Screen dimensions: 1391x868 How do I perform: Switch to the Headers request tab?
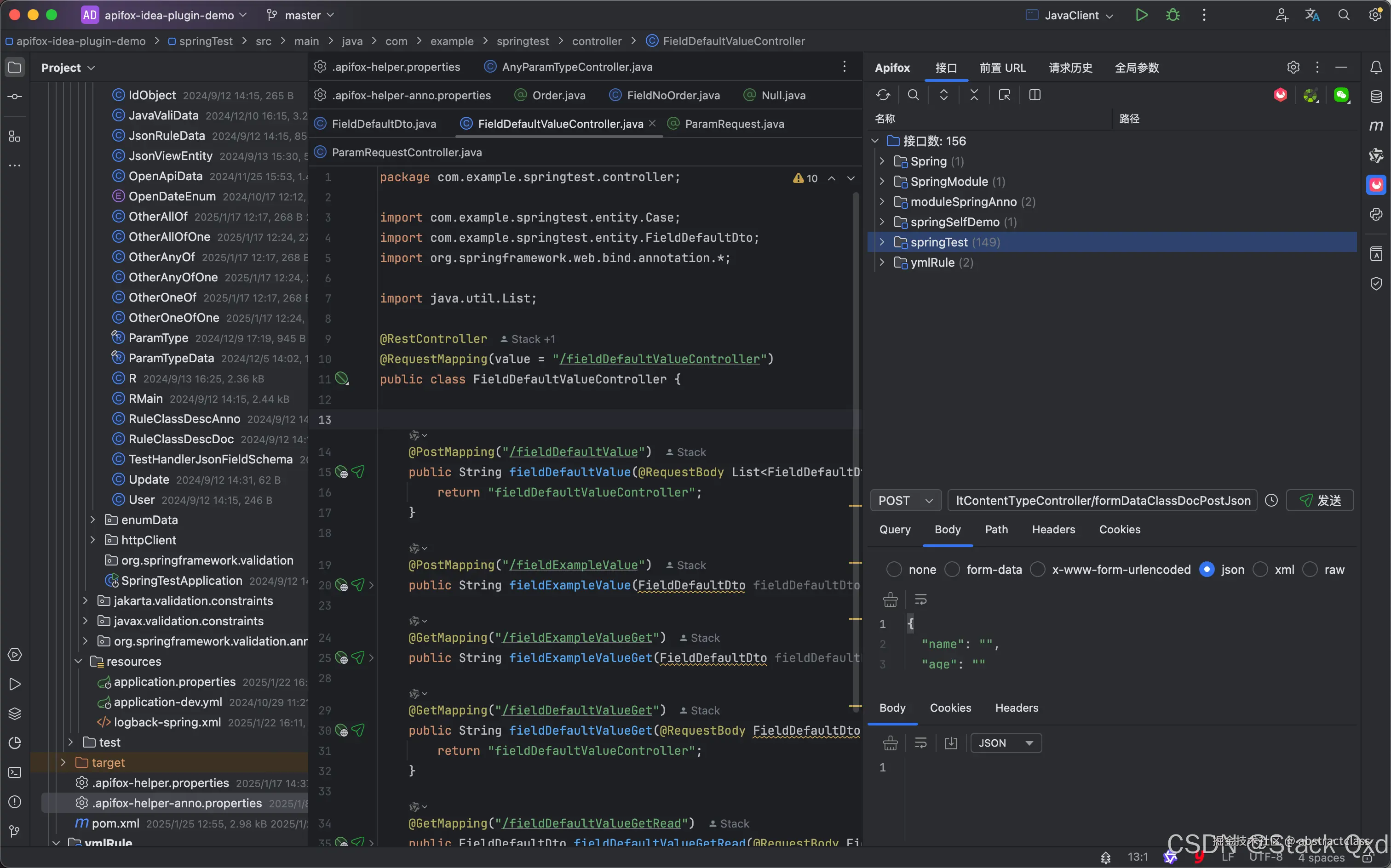(1053, 529)
